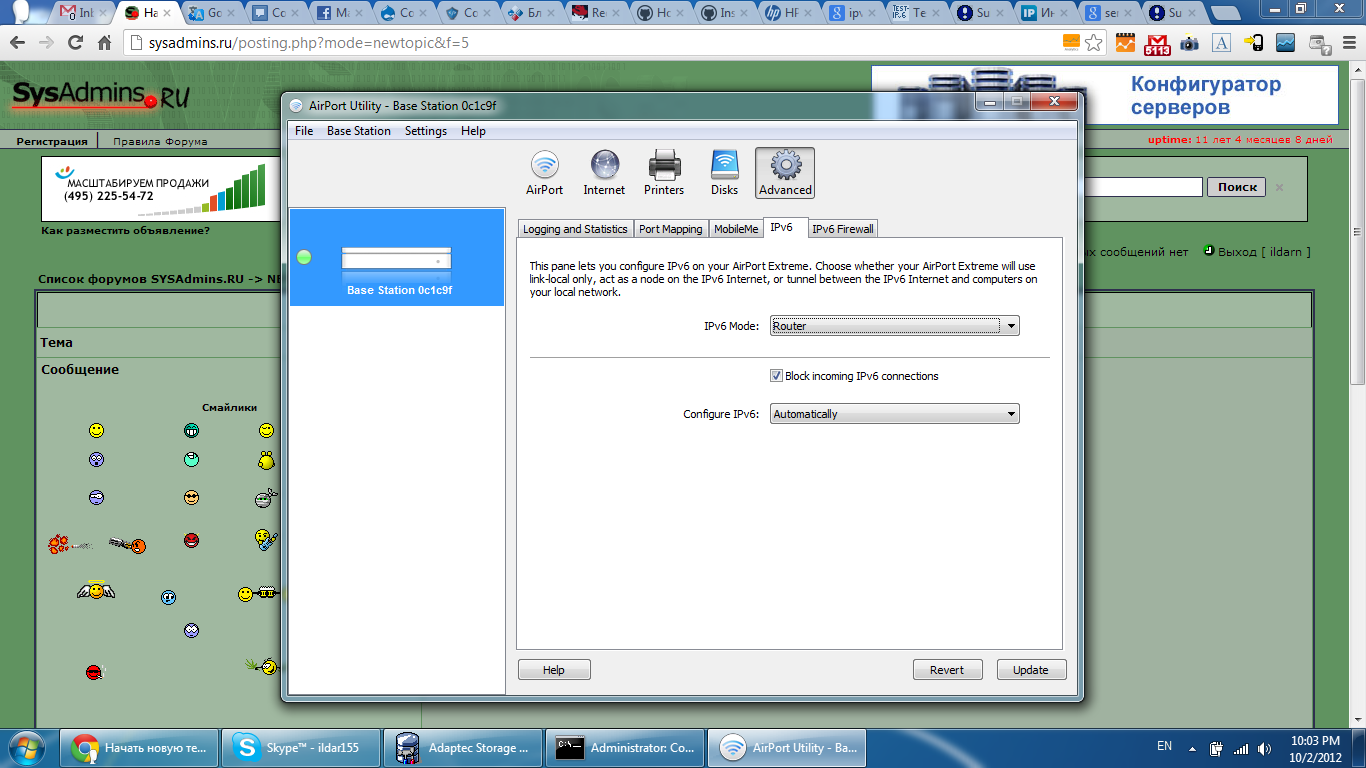Open the IPv6 Mode dropdown

point(895,326)
